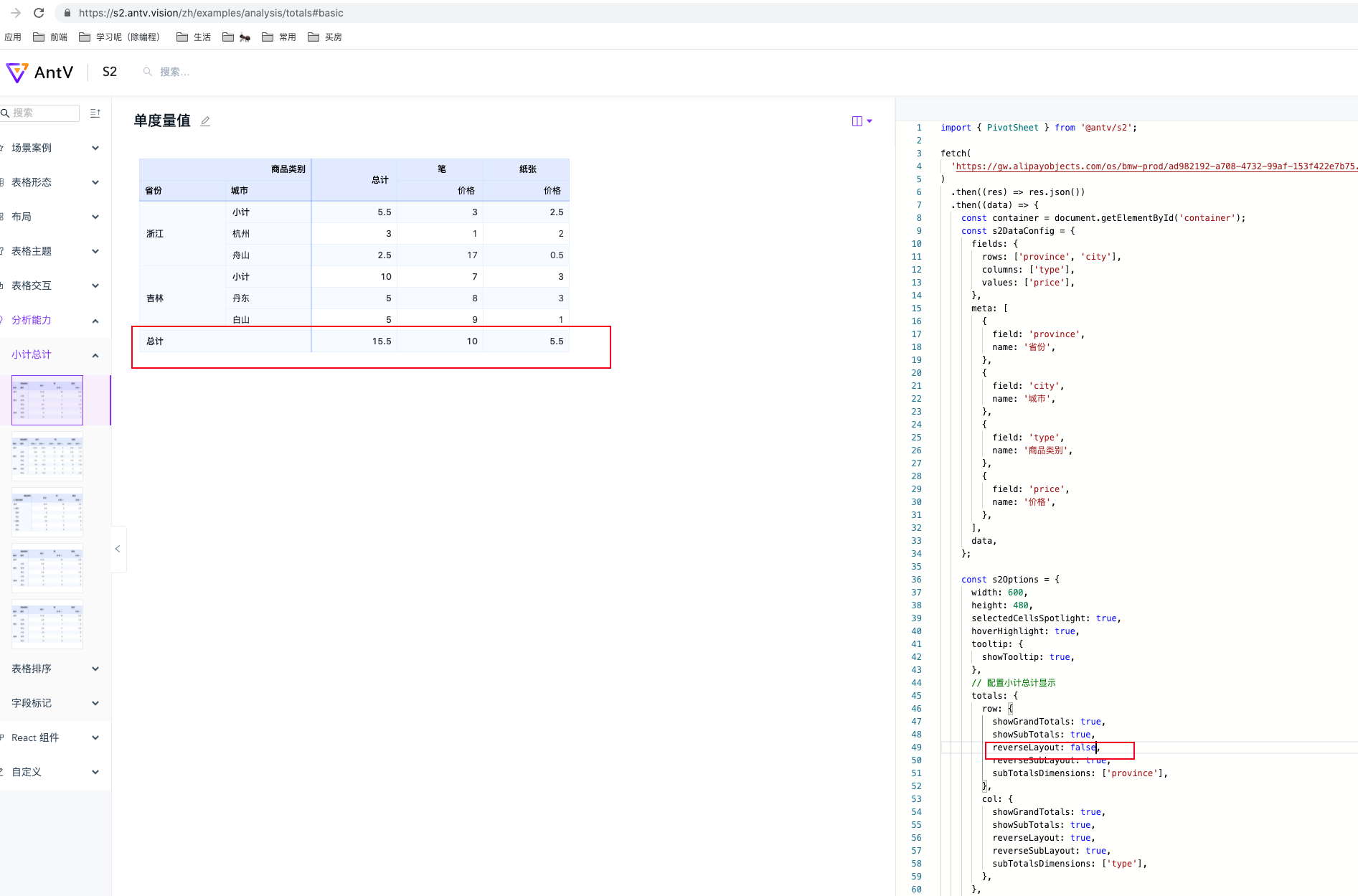Click 'hoverHighlight: true' in code
This screenshot has width=1358, height=896.
1024,631
